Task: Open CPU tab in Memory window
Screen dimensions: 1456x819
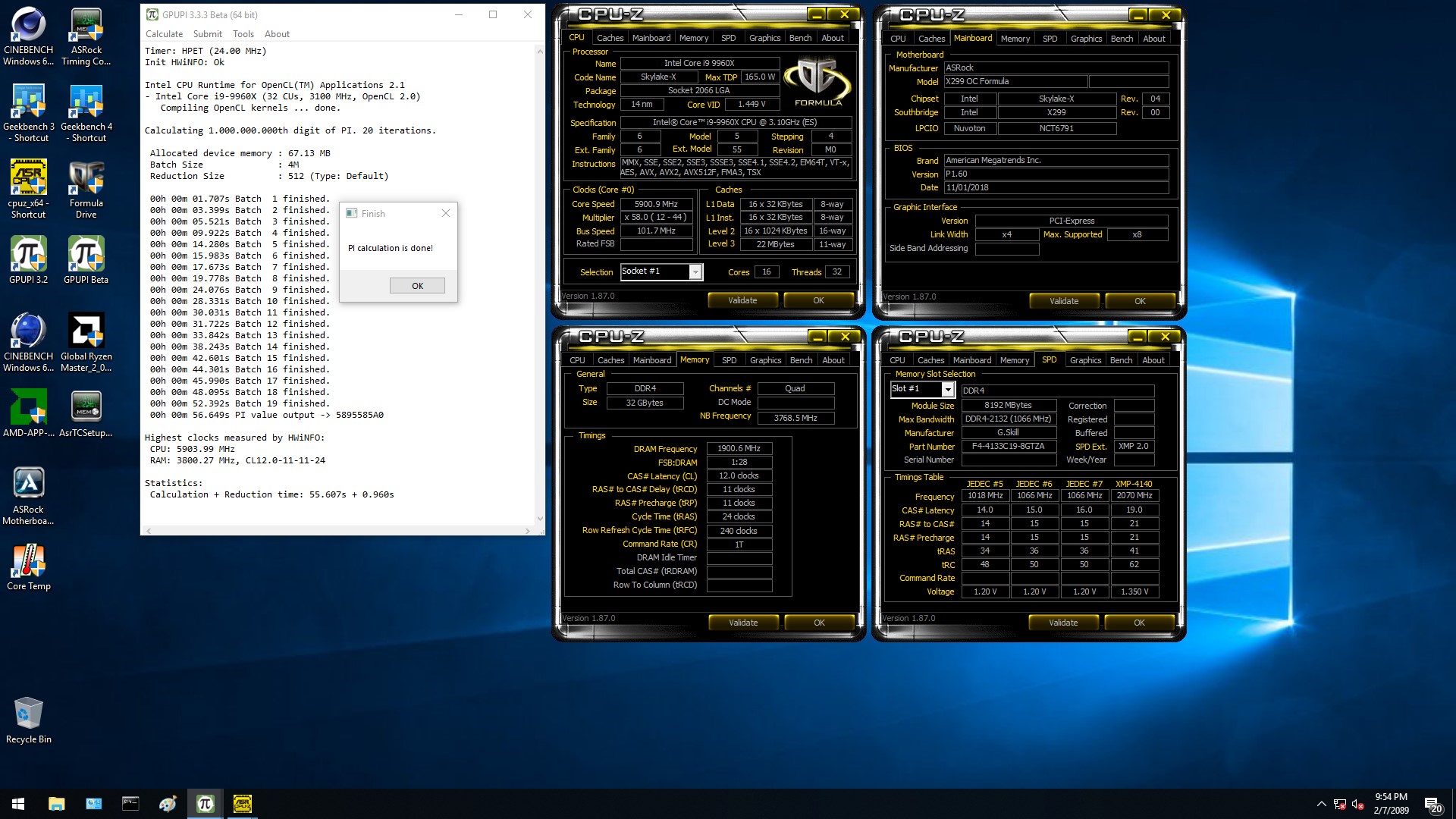Action: [577, 360]
